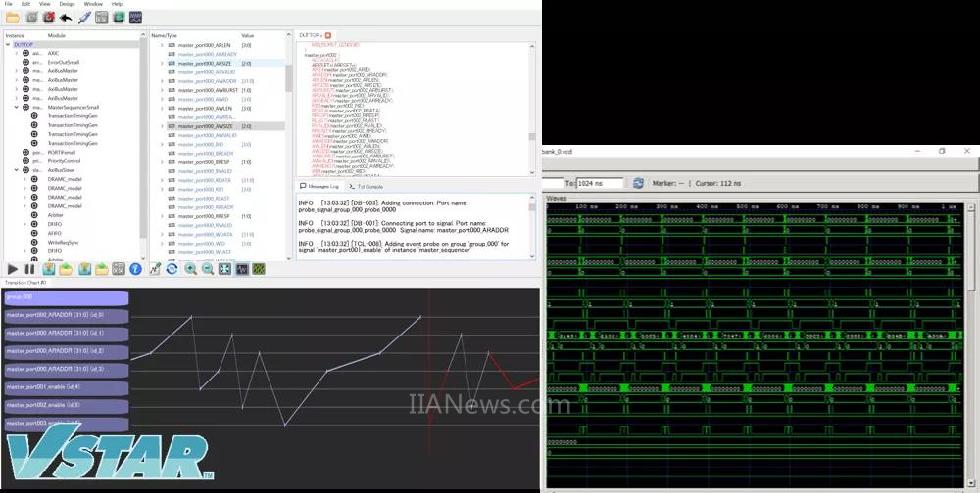Click the open folder icon in top toolbar
980x493 pixels.
pyautogui.click(x=13, y=17)
